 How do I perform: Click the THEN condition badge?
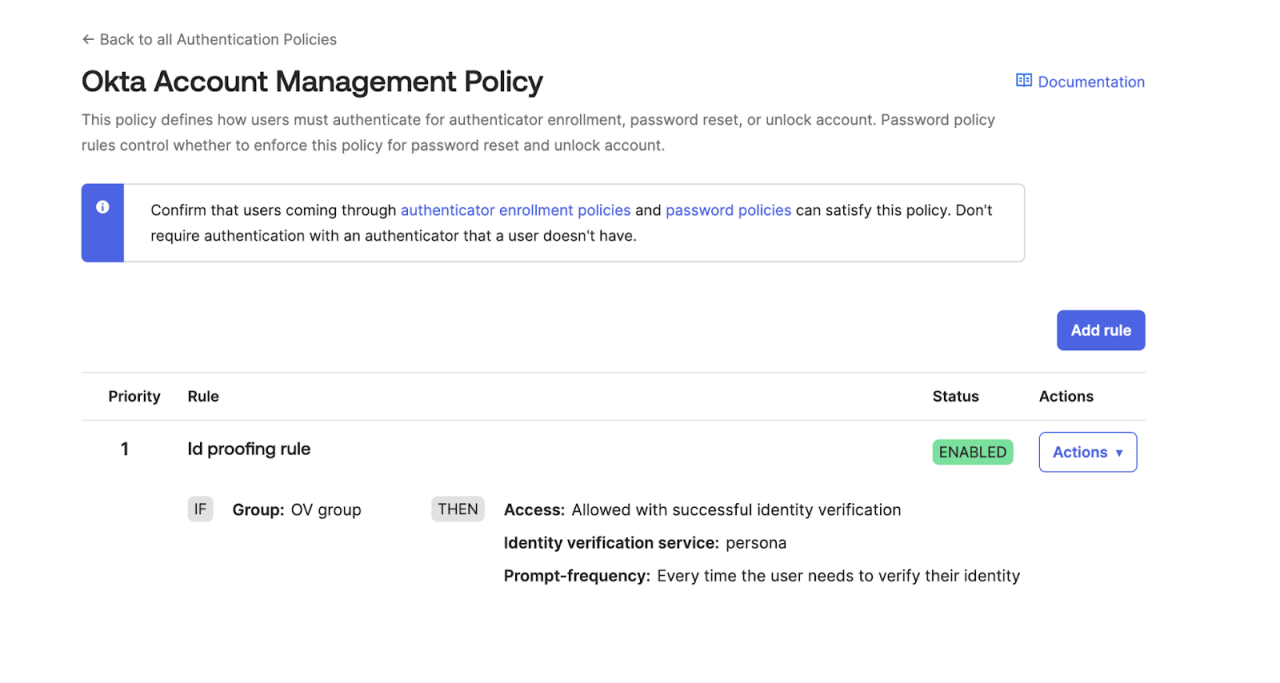tap(458, 509)
